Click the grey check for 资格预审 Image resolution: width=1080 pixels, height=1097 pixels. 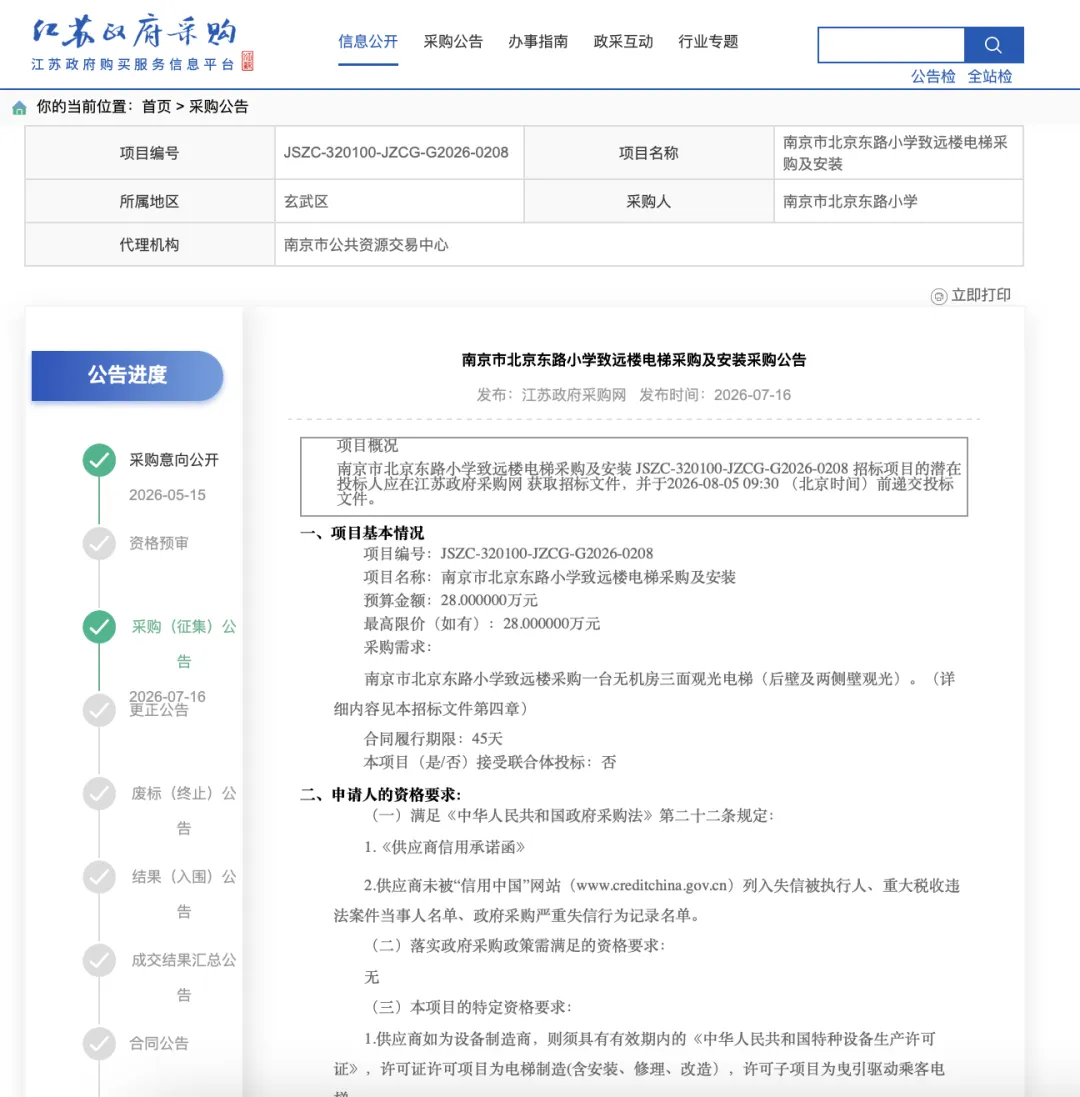click(x=99, y=544)
